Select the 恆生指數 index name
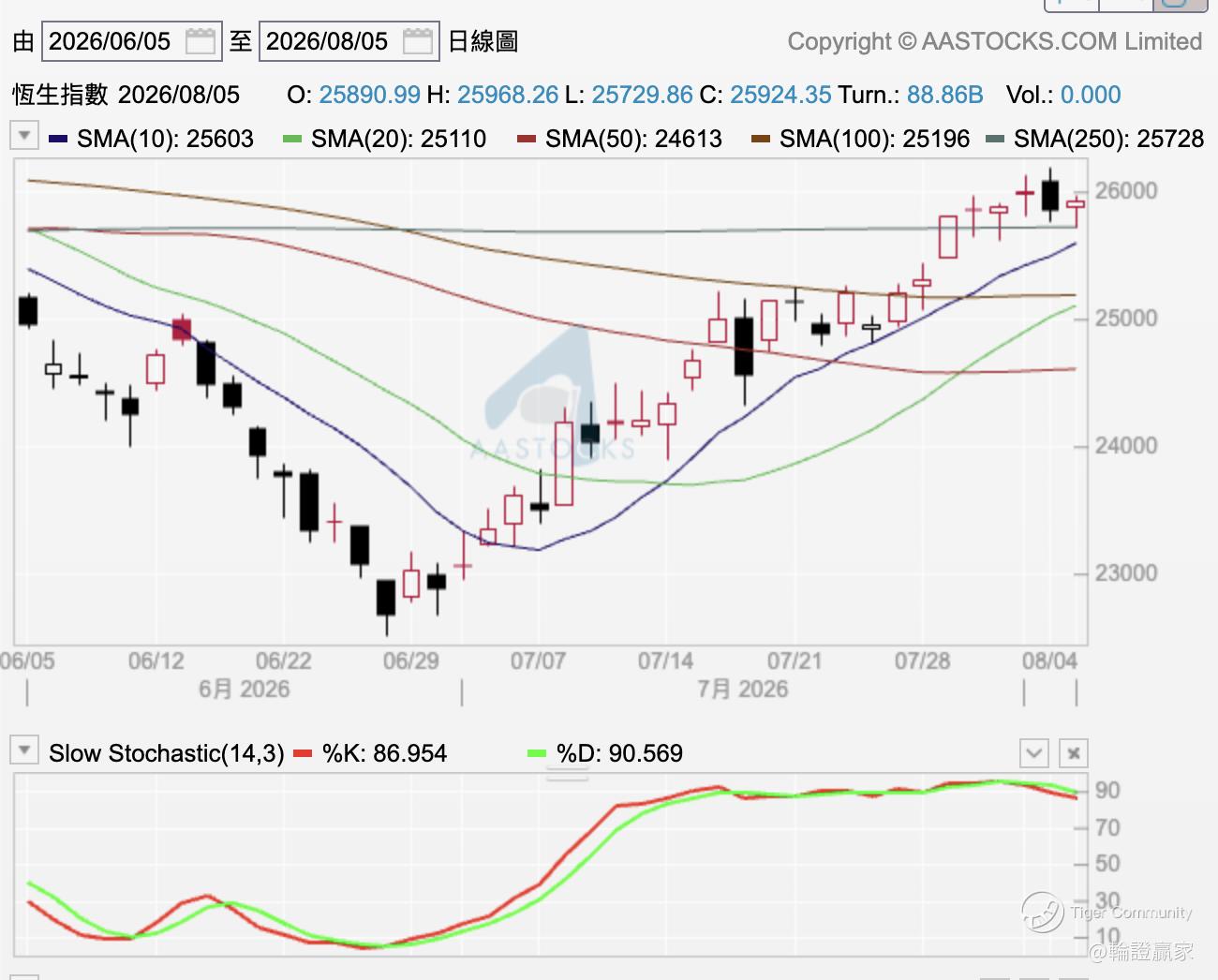1218x980 pixels. (60, 95)
